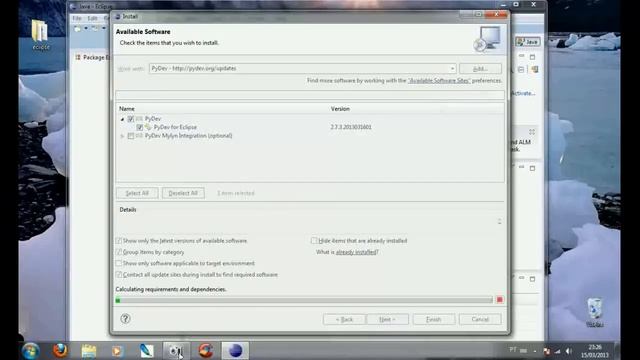Toggle Group items by category checkbox
Image resolution: width=640 pixels, height=360 pixels.
coord(119,252)
